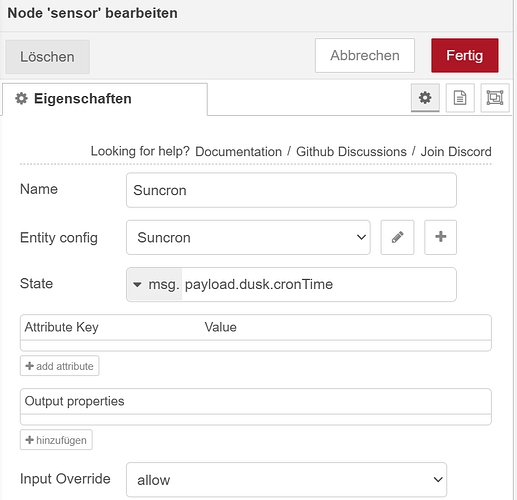517x500 pixels.
Task: Edit the Suncron entity config with pencil
Action: pos(397,237)
